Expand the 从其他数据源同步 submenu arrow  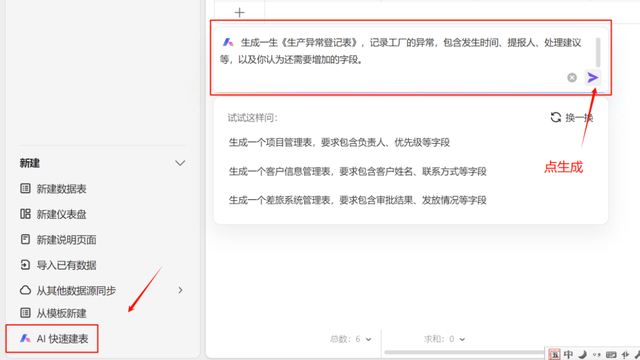click(180, 290)
